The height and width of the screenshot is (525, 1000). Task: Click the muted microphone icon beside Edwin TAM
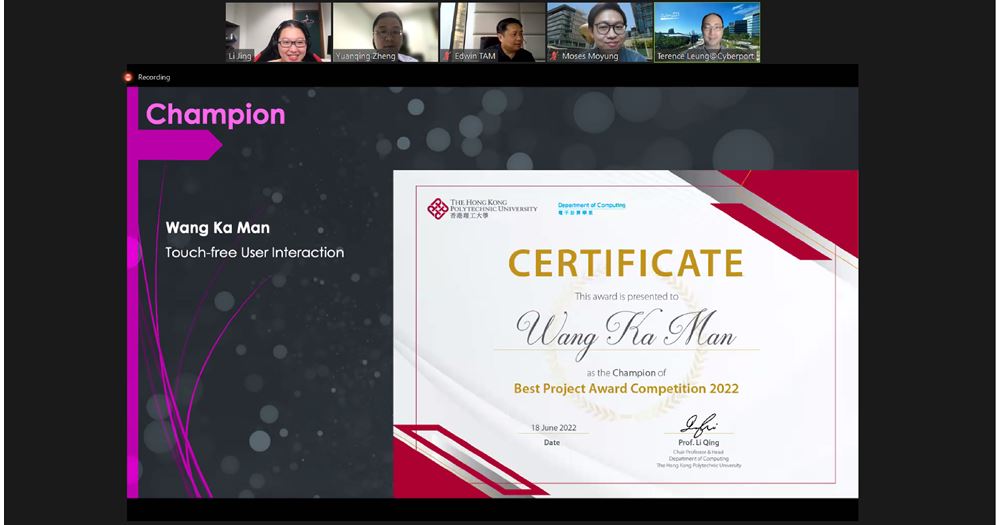coord(446,57)
